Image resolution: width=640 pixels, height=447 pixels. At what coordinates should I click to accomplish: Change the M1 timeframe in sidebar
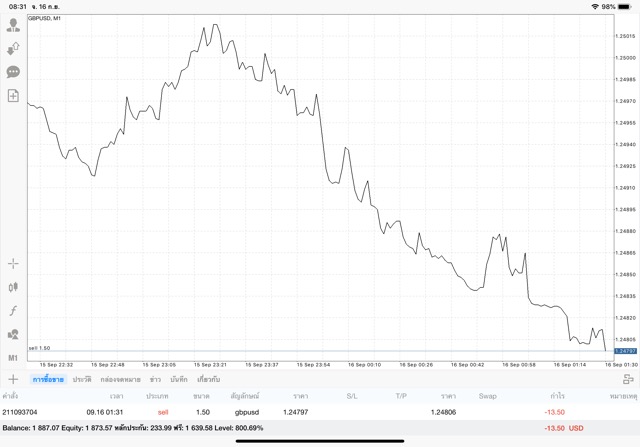pos(13,358)
